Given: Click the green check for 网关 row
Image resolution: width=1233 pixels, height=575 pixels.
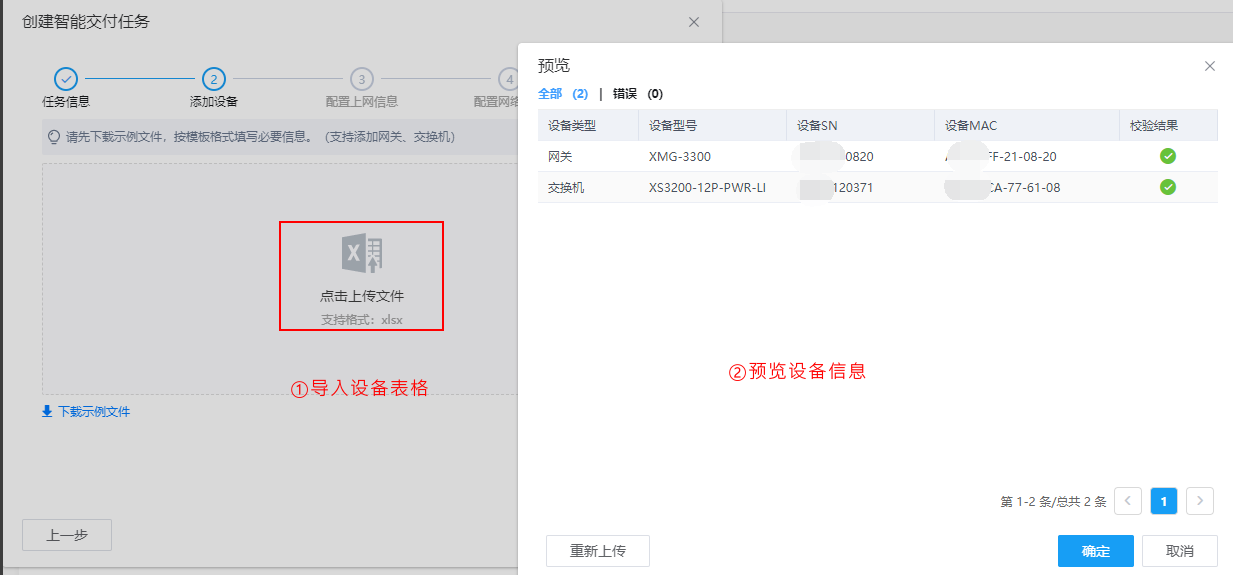Looking at the screenshot, I should click(1167, 156).
